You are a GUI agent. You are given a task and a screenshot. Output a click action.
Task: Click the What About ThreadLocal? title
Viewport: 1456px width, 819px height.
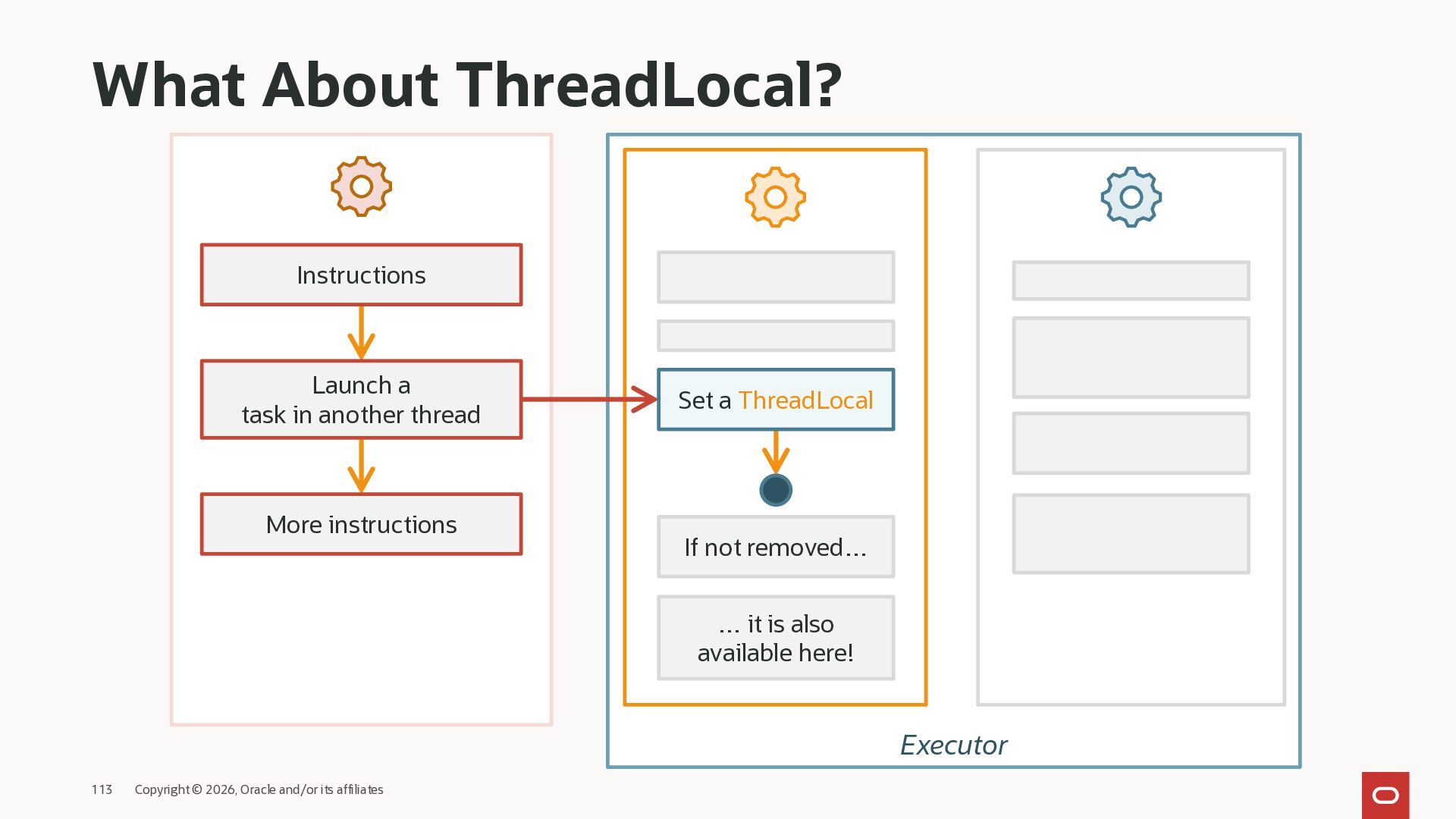click(x=466, y=84)
